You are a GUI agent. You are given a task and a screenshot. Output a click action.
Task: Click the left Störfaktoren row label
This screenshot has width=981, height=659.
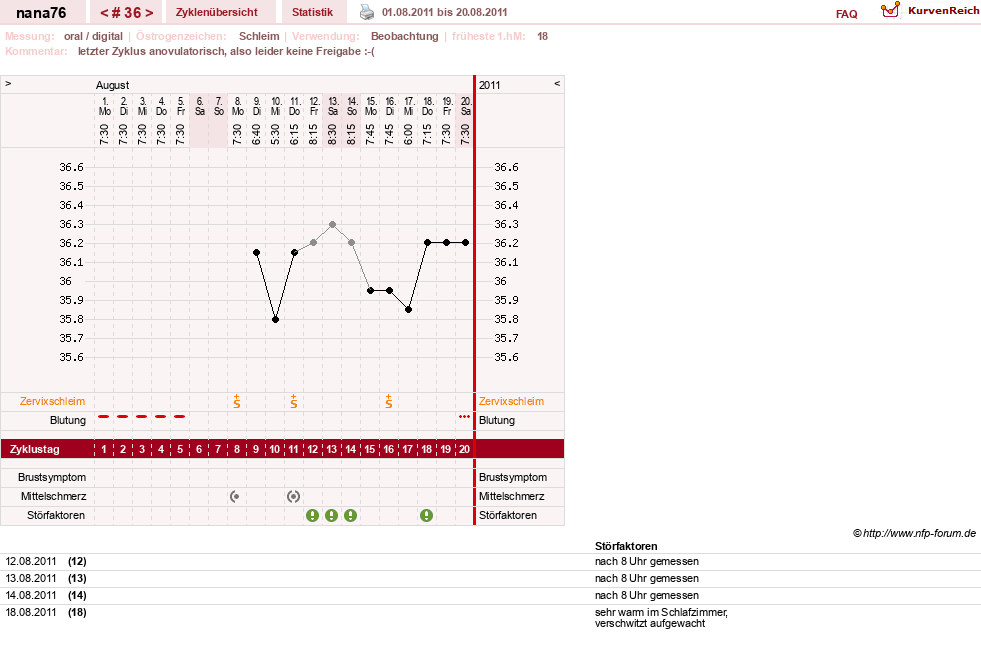[x=56, y=515]
